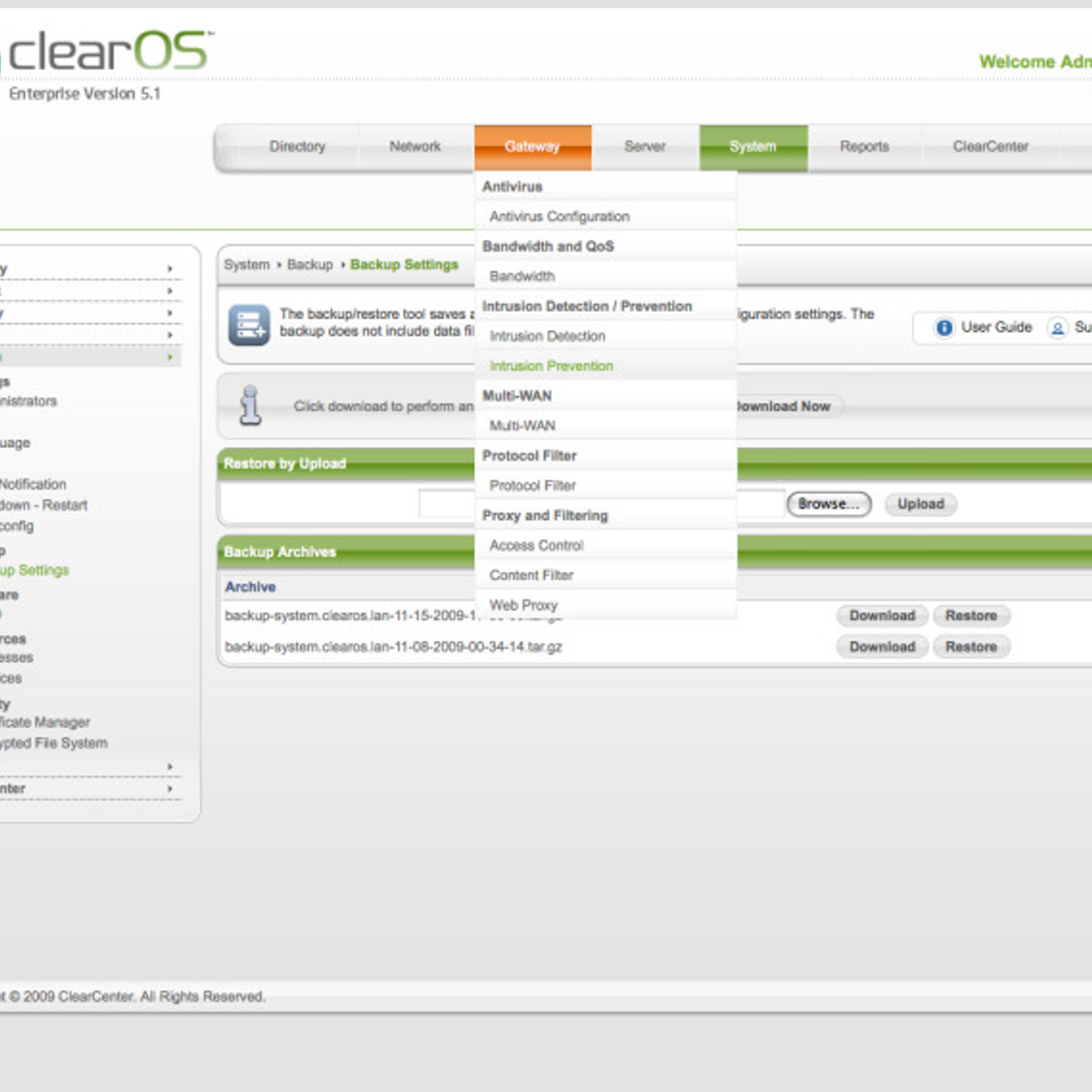
Task: Open the User Guide link
Action: (996, 328)
